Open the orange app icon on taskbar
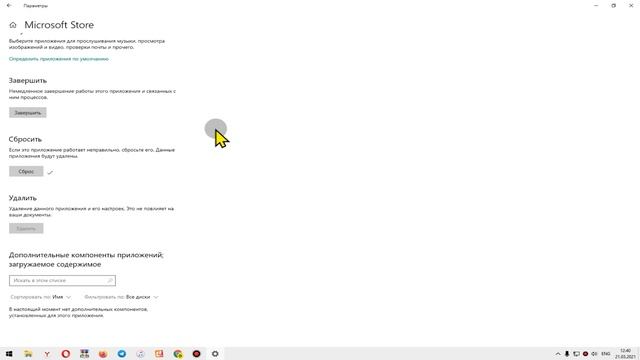 pos(159,353)
